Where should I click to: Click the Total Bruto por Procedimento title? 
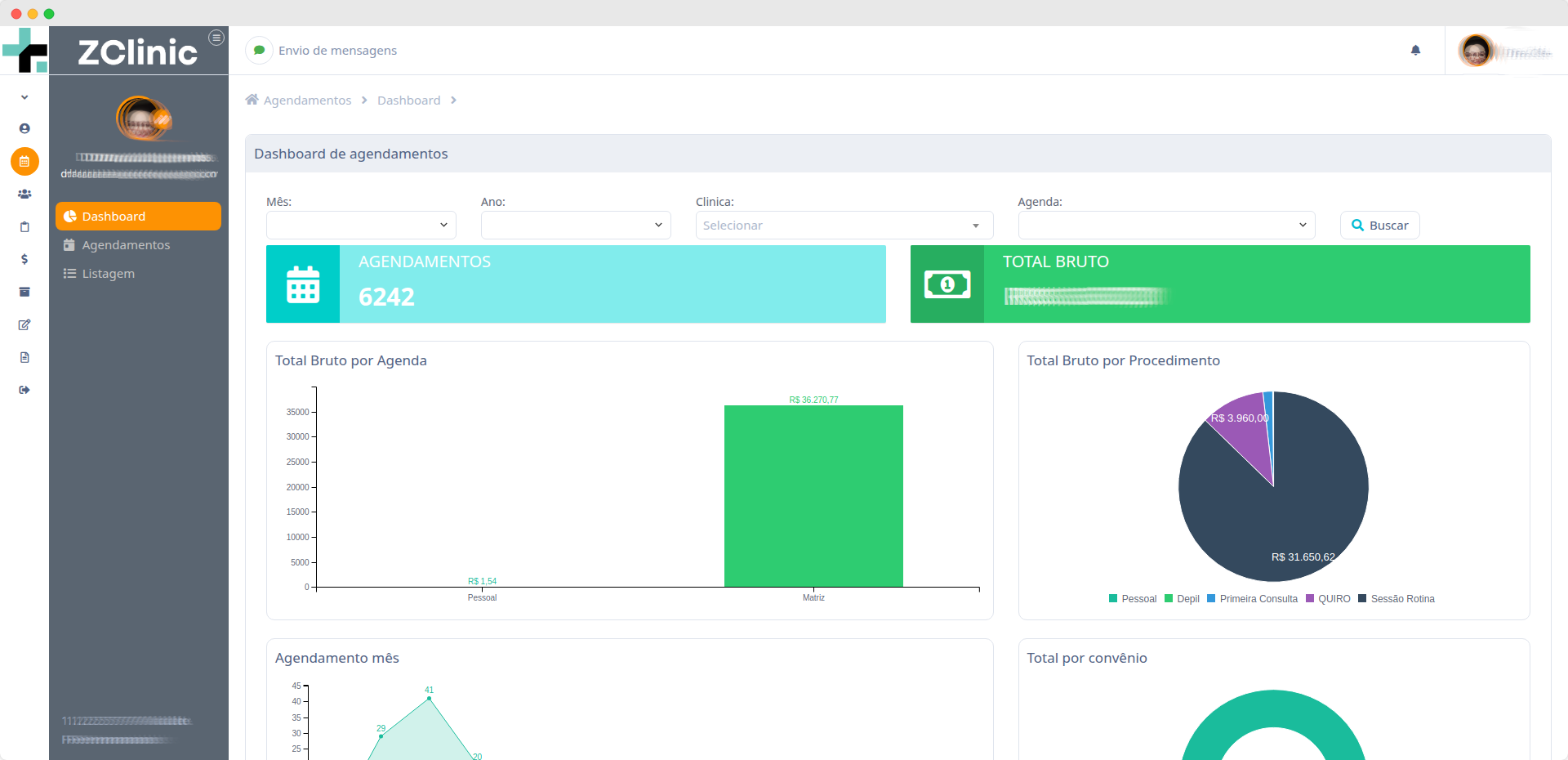[x=1123, y=360]
